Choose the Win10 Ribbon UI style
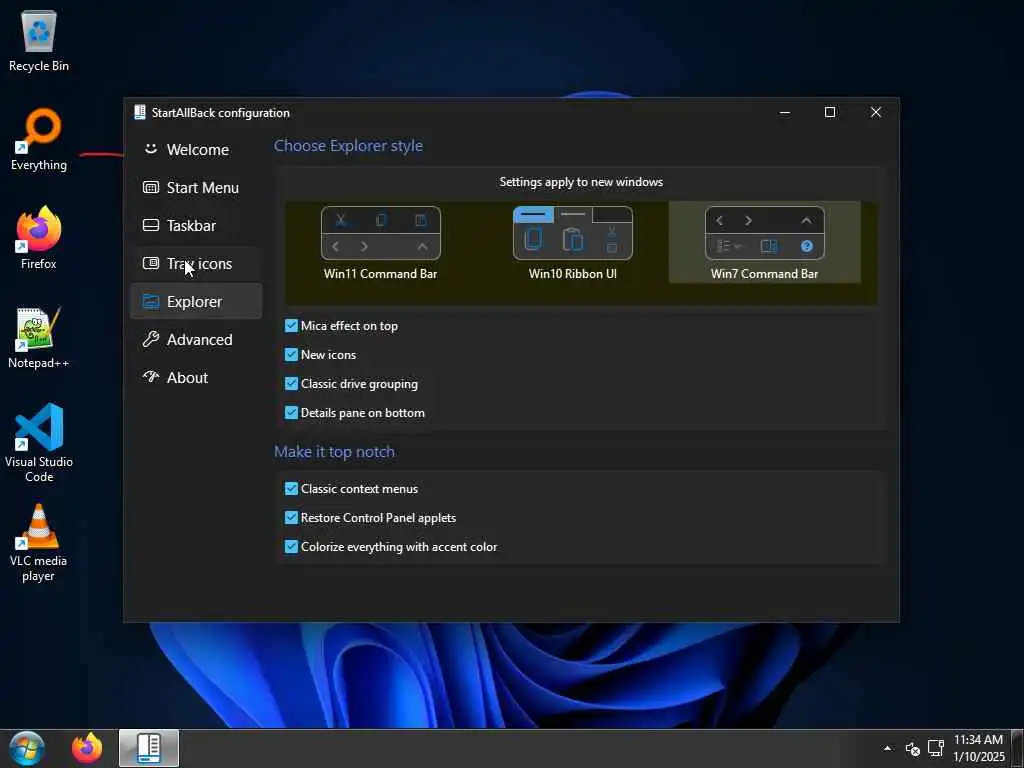1024x768 pixels. pyautogui.click(x=573, y=243)
